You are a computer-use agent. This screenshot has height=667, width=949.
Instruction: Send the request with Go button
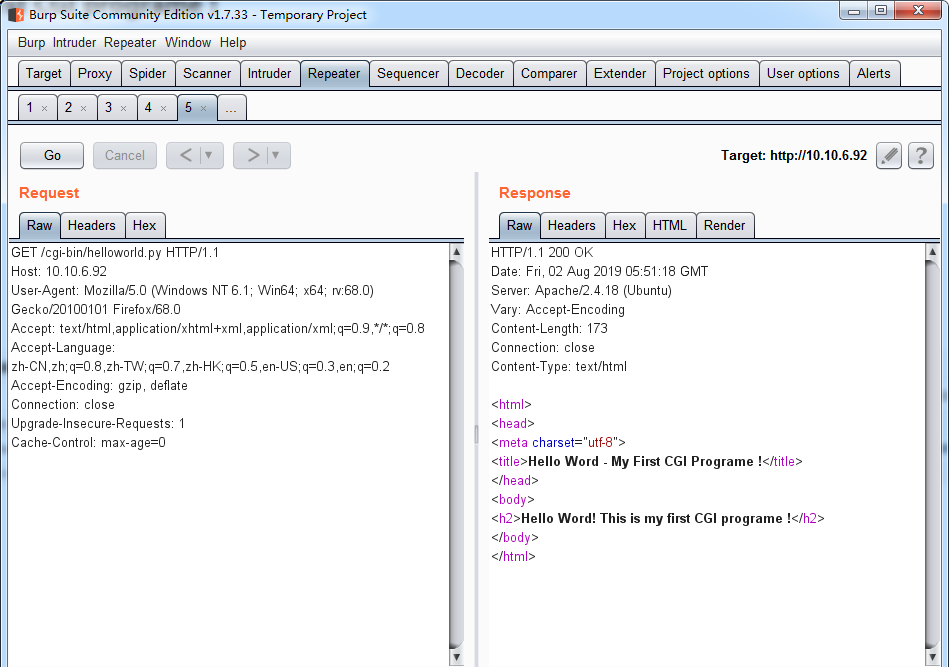[x=52, y=156]
